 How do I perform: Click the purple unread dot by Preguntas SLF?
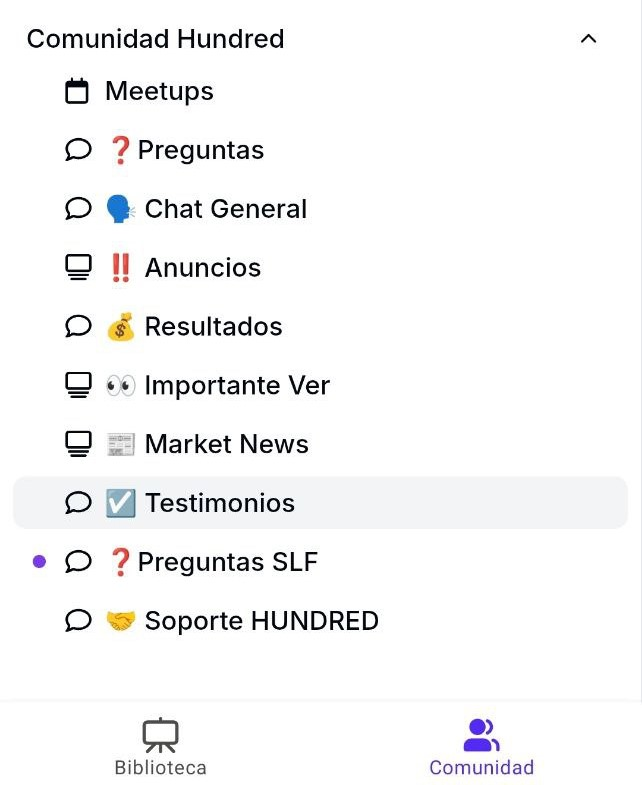39,562
